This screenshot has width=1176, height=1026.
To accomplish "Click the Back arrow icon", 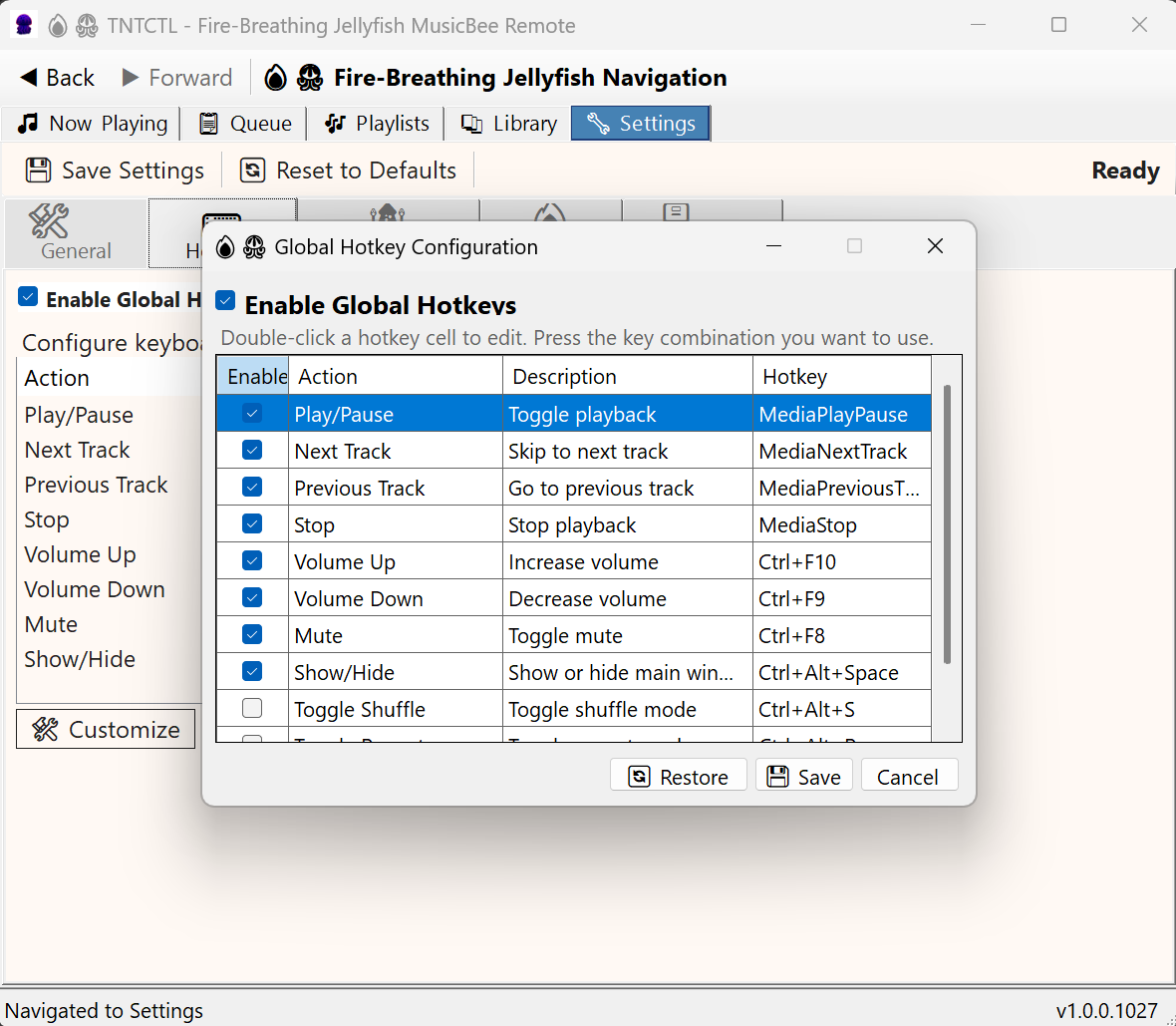I will coord(29,78).
